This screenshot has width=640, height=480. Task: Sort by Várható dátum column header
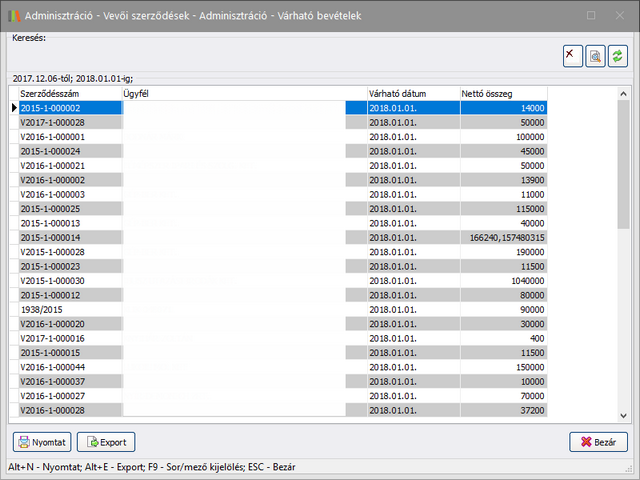pyautogui.click(x=410, y=93)
